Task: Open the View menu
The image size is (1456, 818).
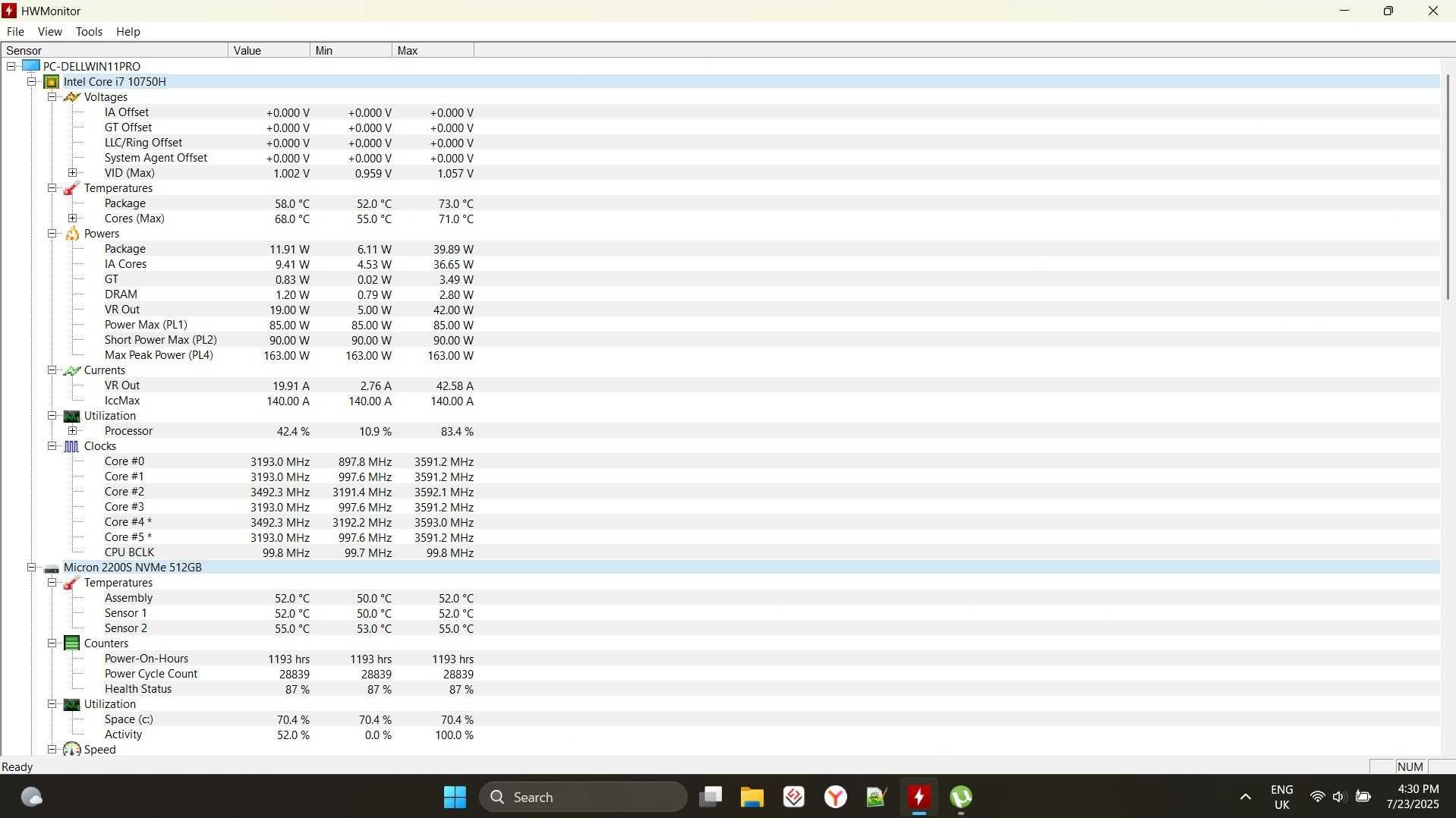Action: pos(50,31)
